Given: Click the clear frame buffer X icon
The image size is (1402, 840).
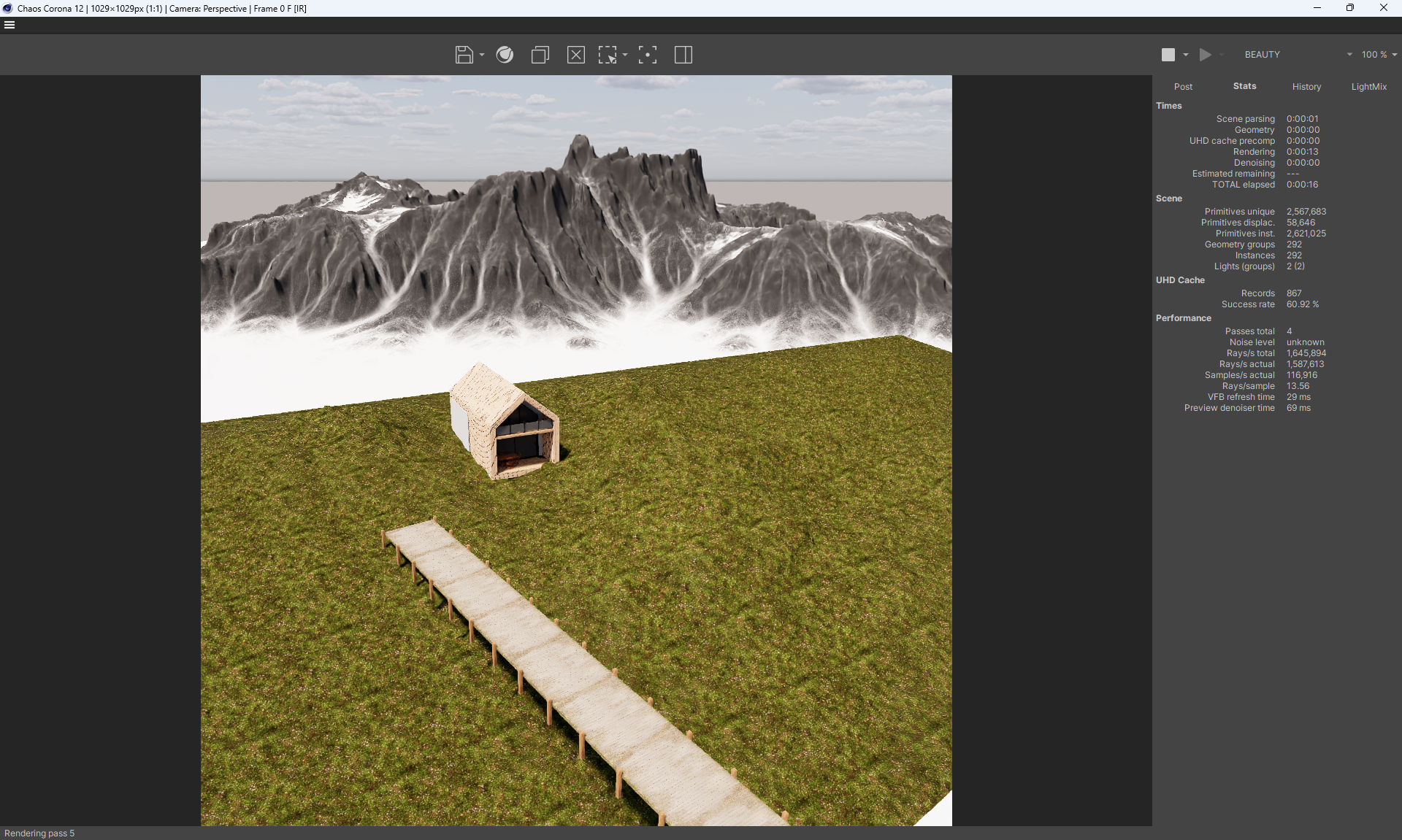Looking at the screenshot, I should (576, 55).
